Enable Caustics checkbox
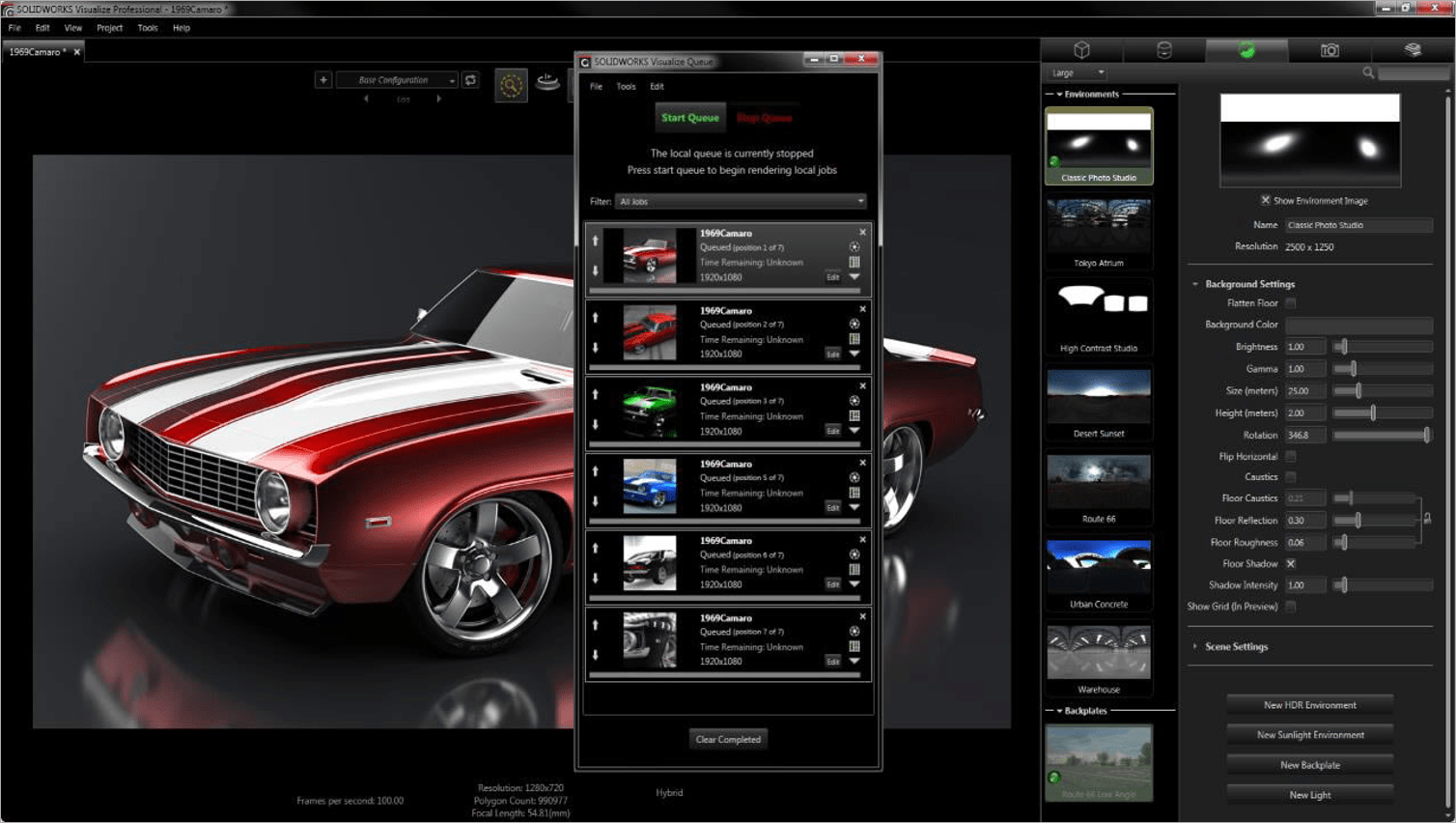Image resolution: width=1456 pixels, height=823 pixels. click(x=1291, y=477)
